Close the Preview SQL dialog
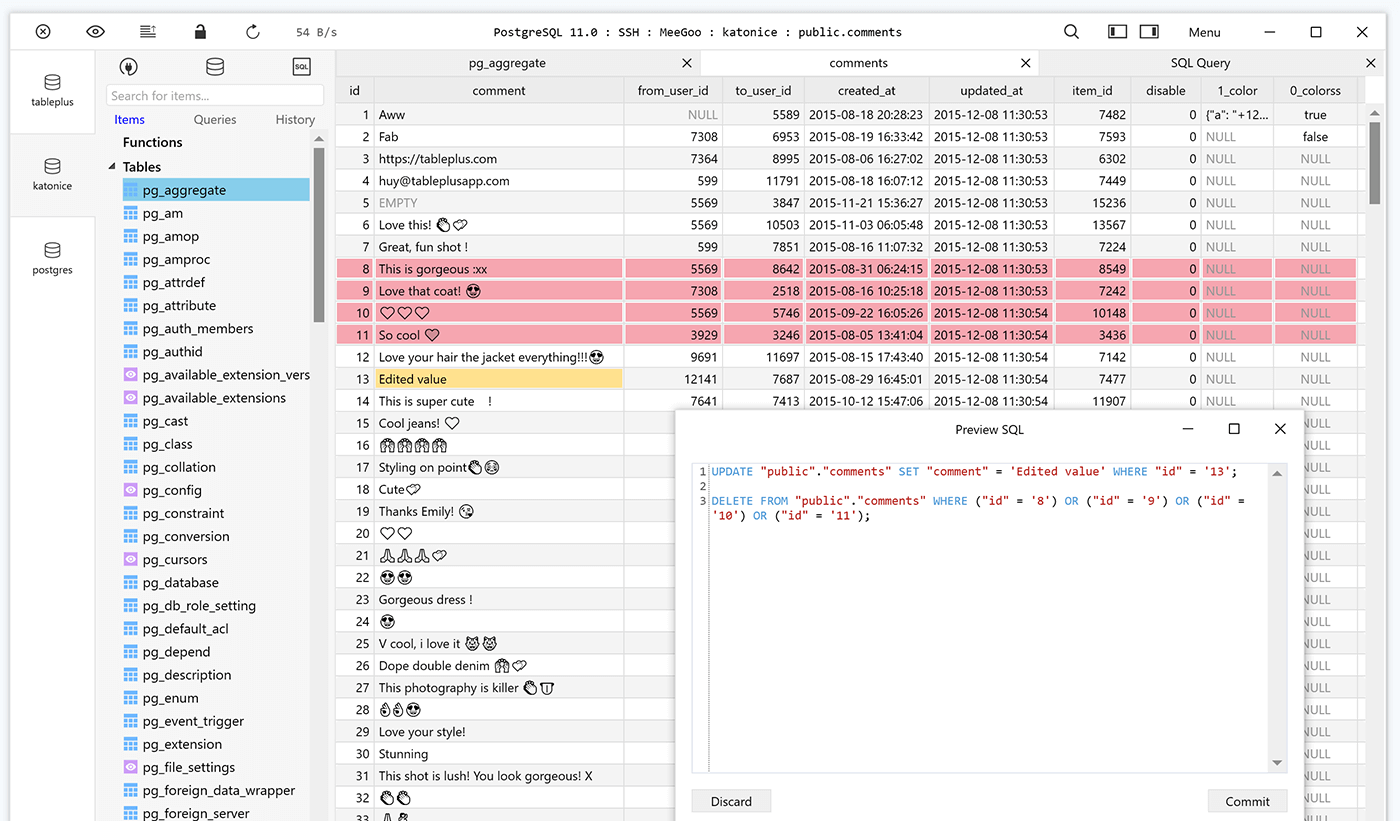The image size is (1400, 821). 1280,429
